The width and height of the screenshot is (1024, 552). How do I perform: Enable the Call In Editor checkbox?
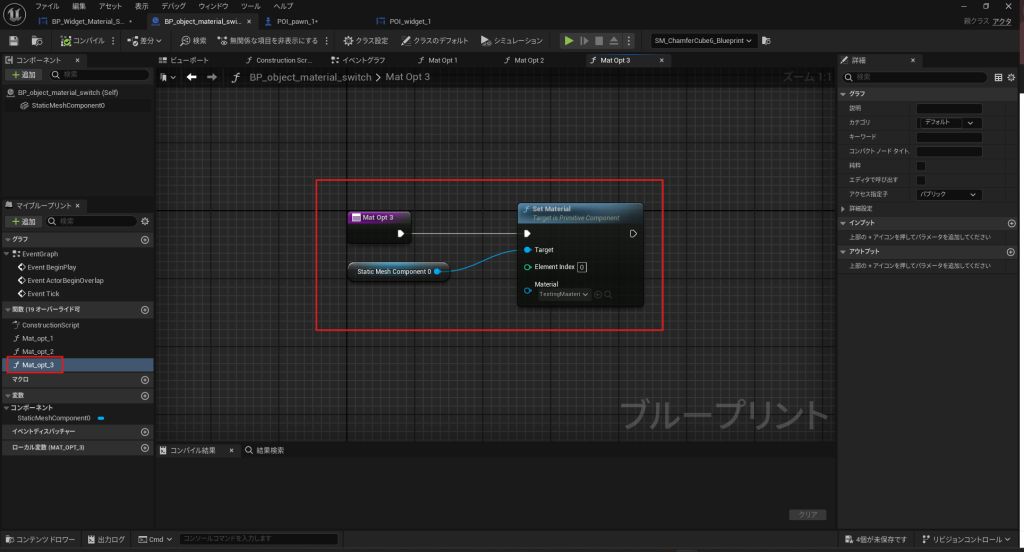[921, 180]
